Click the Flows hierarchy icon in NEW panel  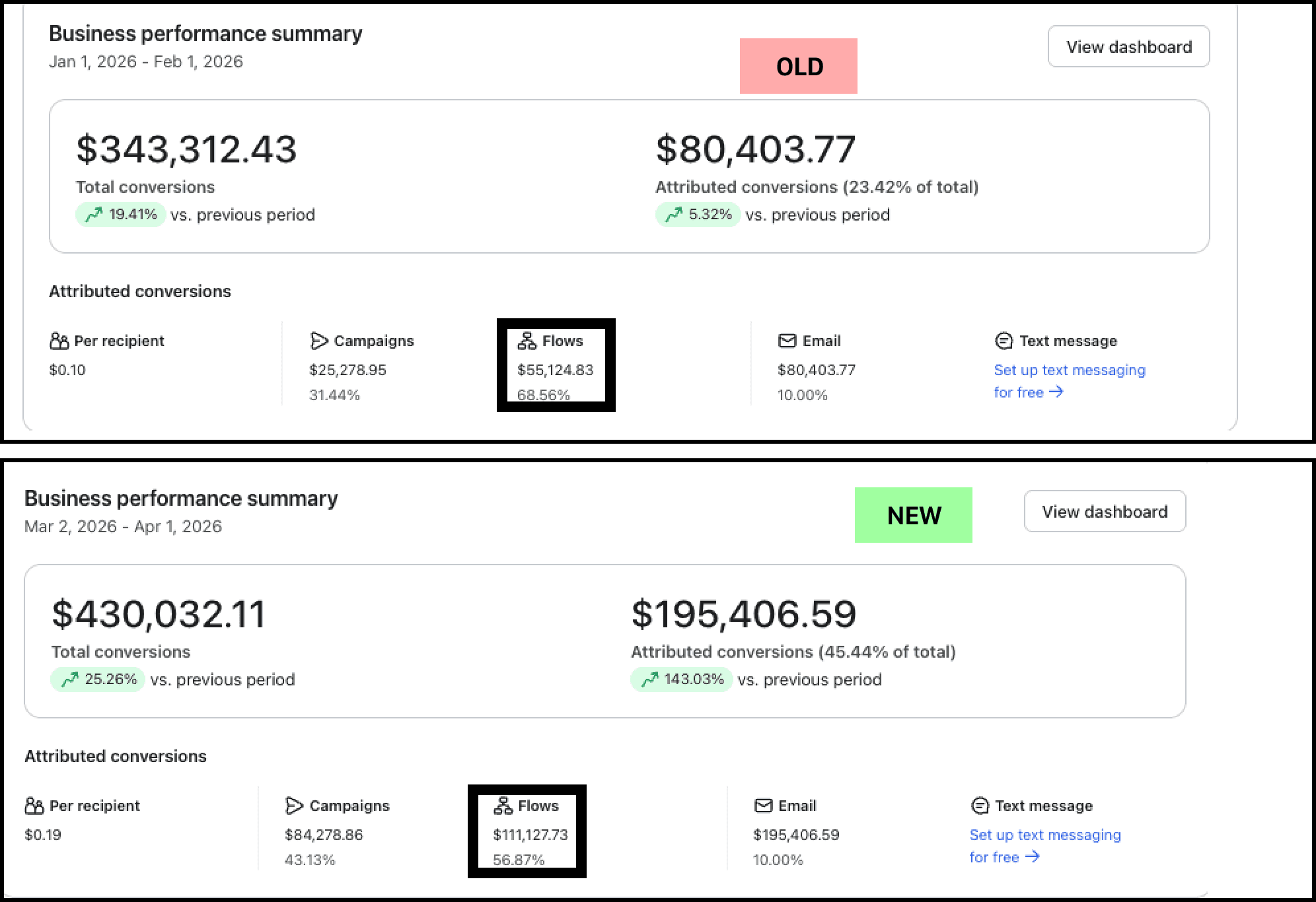click(503, 806)
